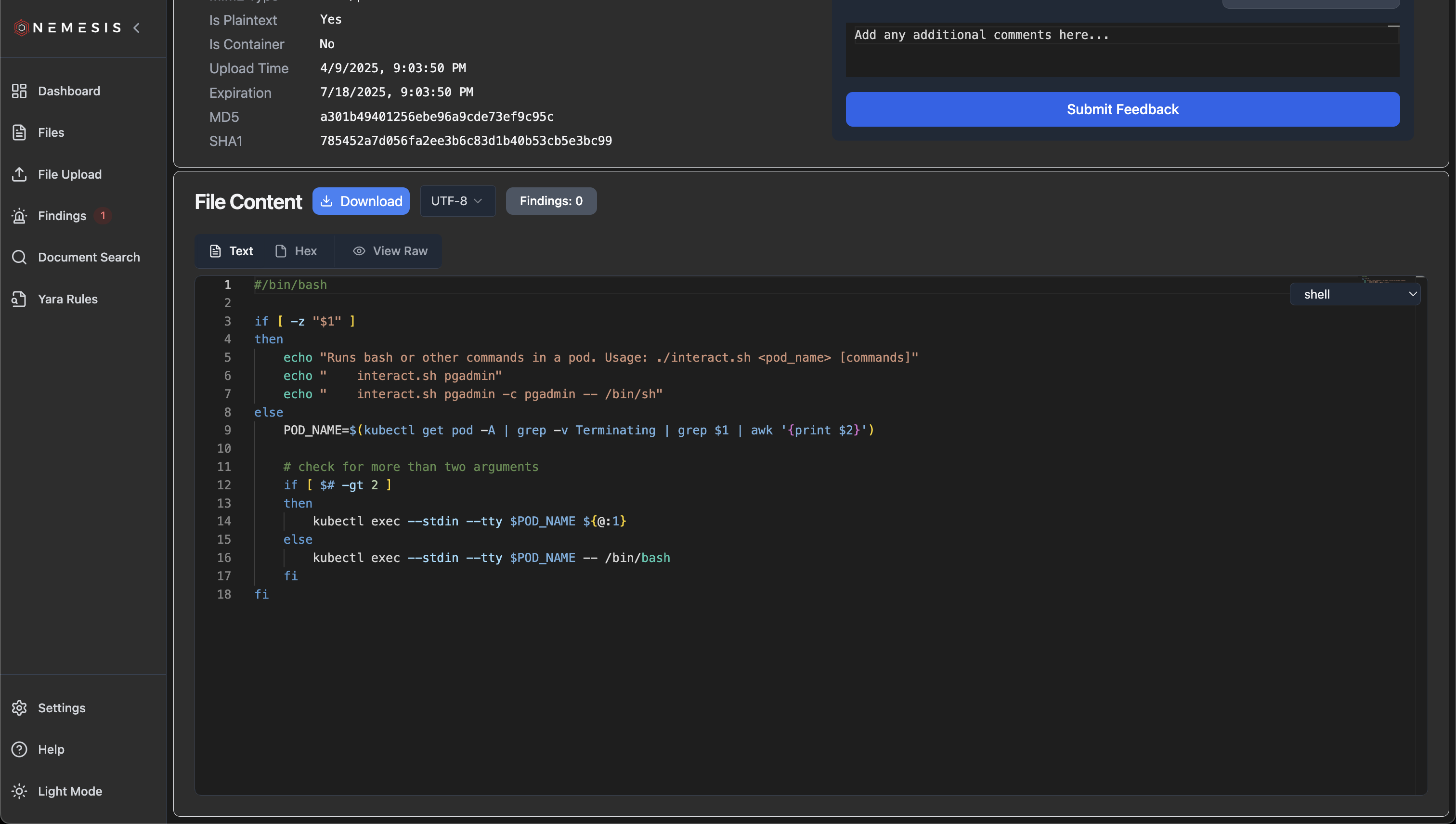Open Help using the question mark icon

click(52, 749)
